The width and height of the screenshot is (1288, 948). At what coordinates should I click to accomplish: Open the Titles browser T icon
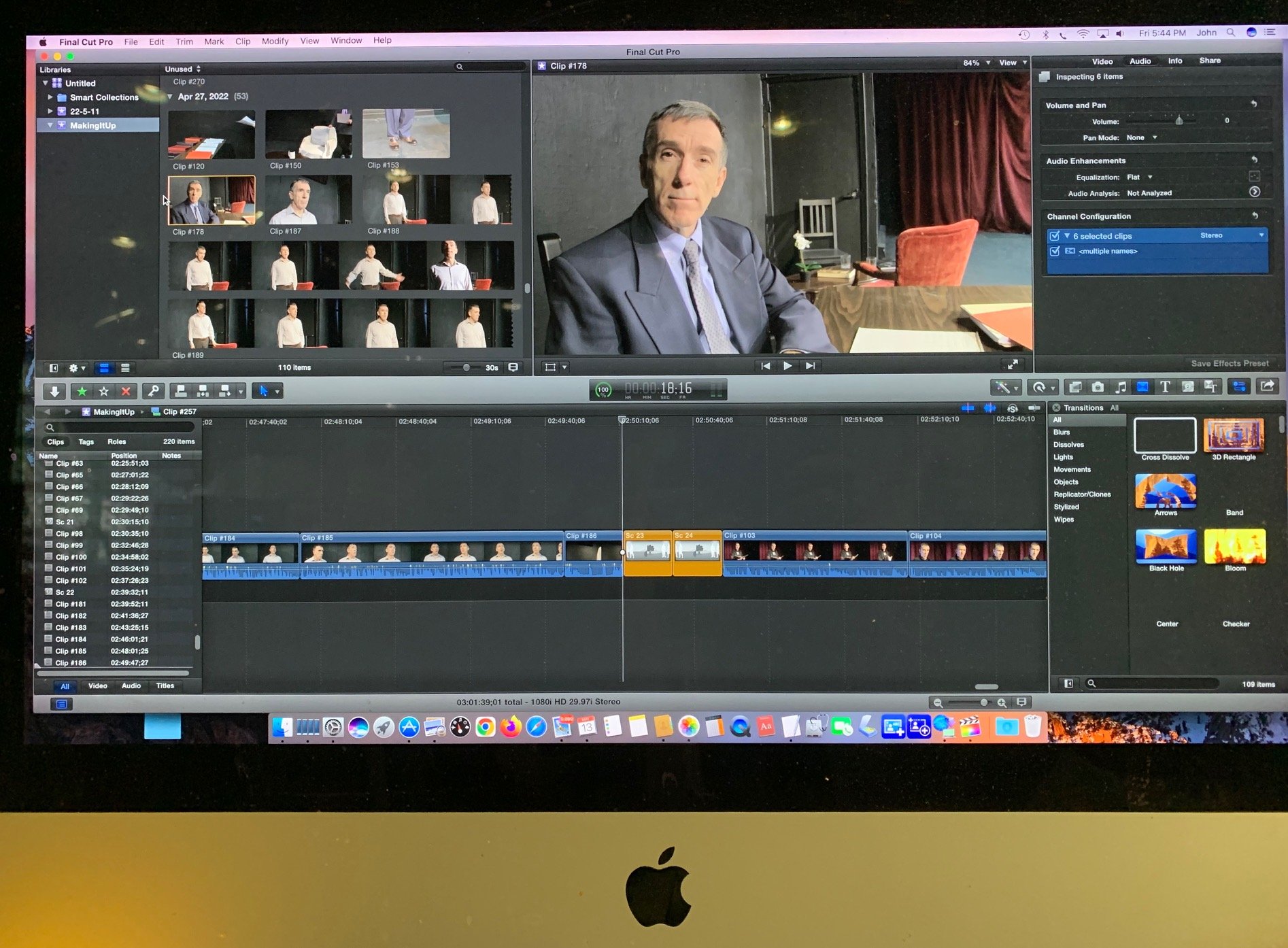1165,387
